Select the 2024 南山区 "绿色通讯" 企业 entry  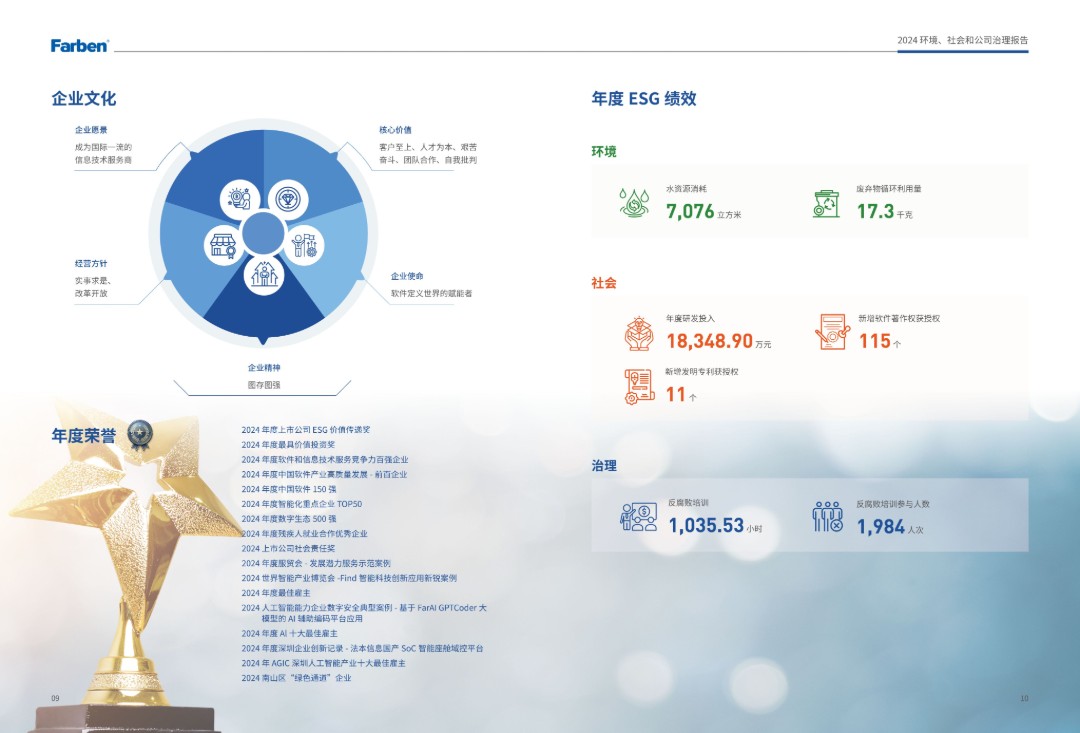(x=296, y=678)
